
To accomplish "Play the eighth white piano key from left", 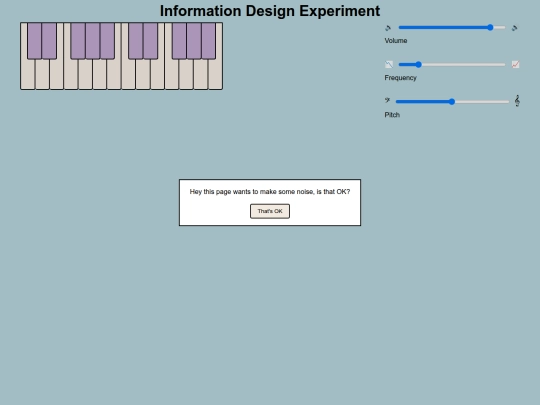I will [129, 74].
